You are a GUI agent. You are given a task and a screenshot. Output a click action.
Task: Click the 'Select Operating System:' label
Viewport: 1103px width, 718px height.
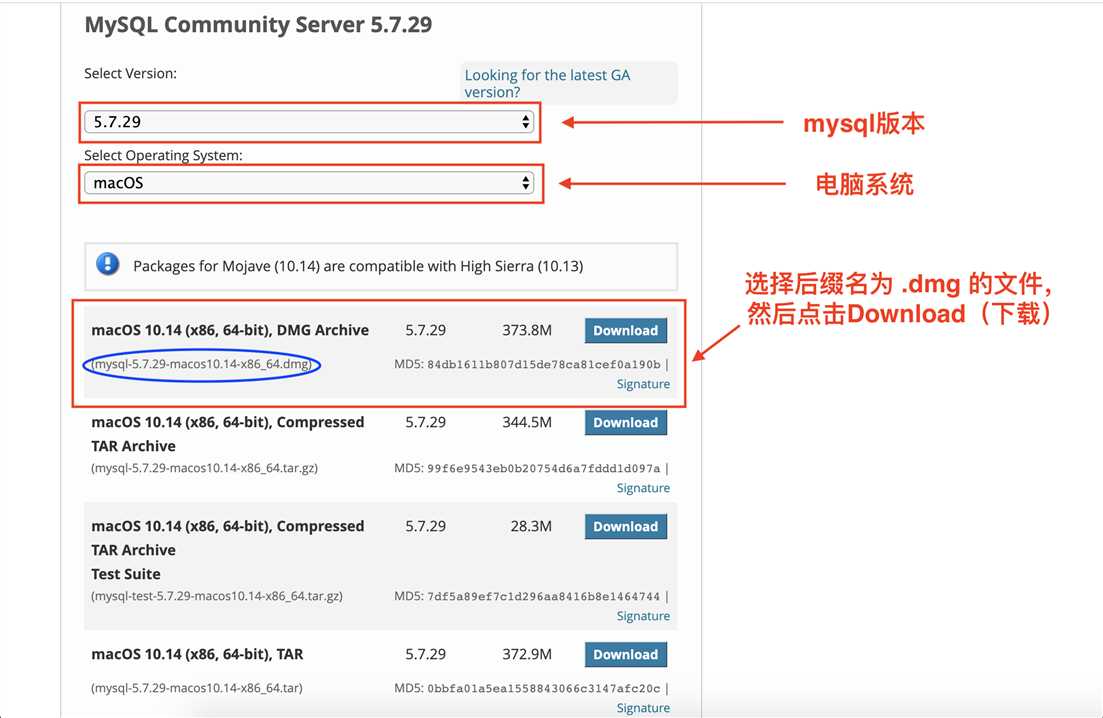[x=163, y=155]
